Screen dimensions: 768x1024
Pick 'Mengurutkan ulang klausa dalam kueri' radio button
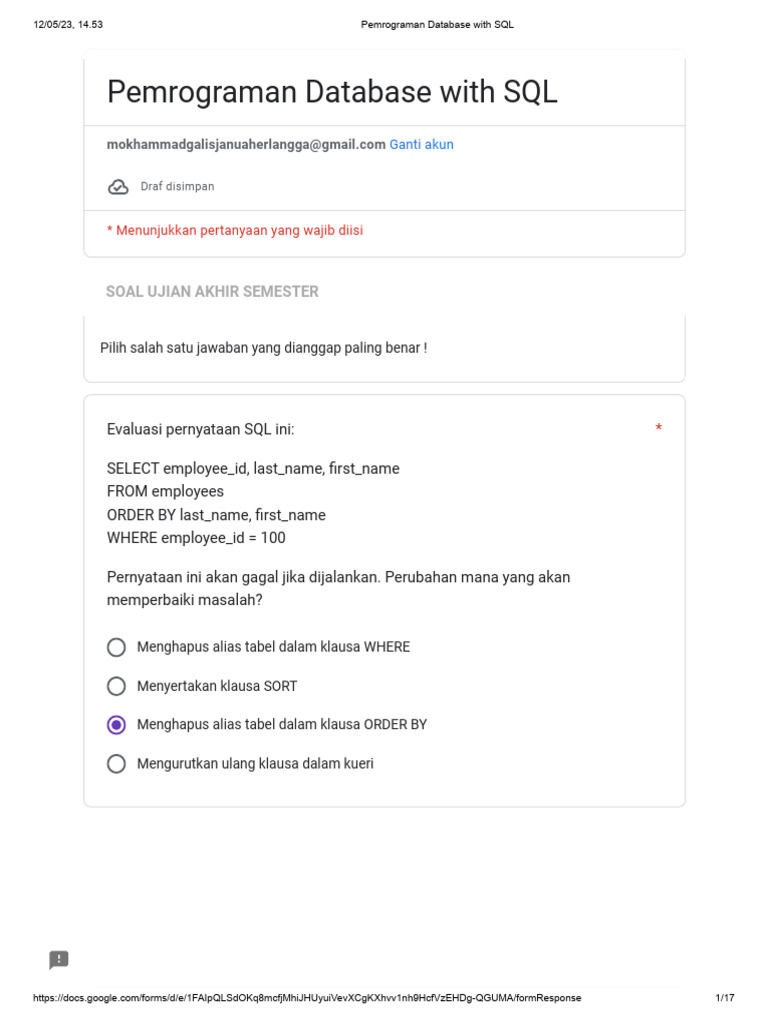[x=116, y=764]
